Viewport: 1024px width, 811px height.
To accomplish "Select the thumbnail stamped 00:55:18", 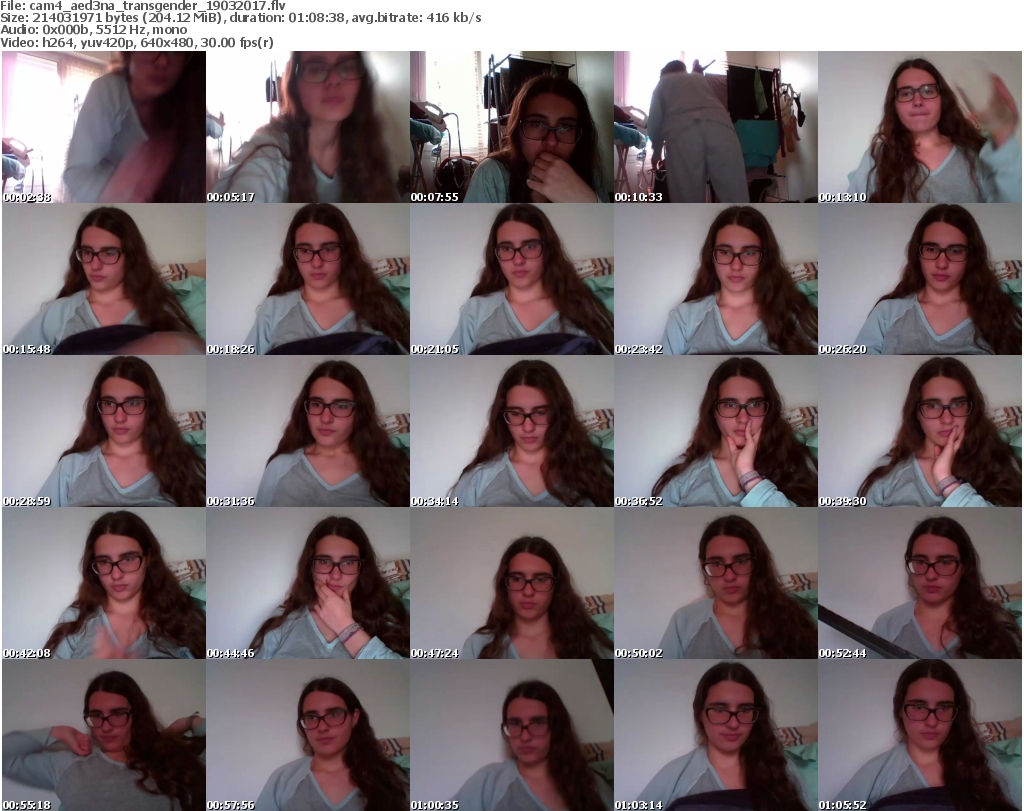I will (x=104, y=735).
